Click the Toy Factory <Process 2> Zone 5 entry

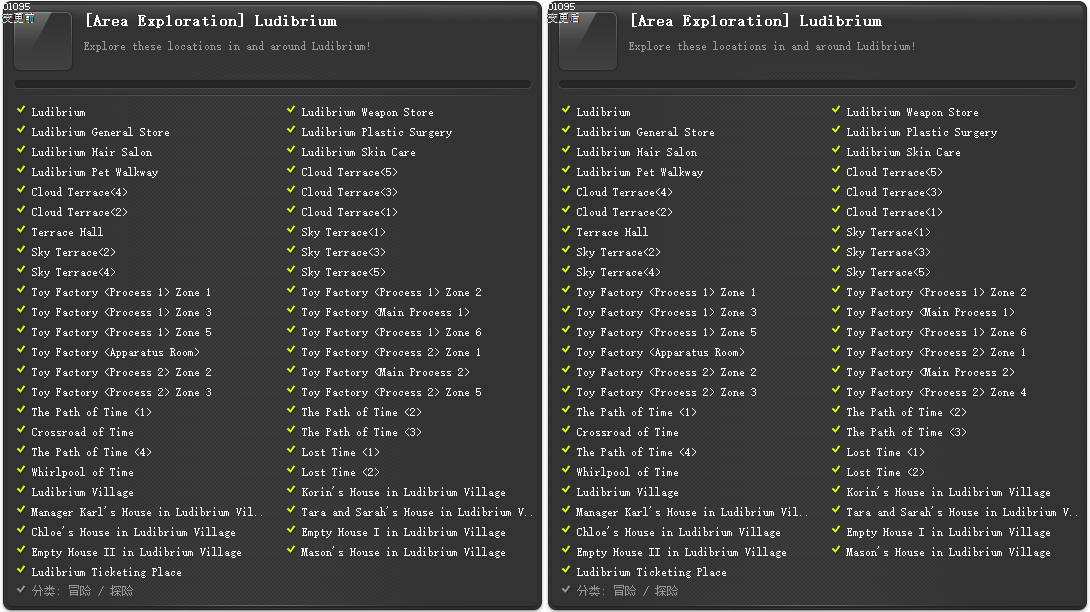pos(391,392)
